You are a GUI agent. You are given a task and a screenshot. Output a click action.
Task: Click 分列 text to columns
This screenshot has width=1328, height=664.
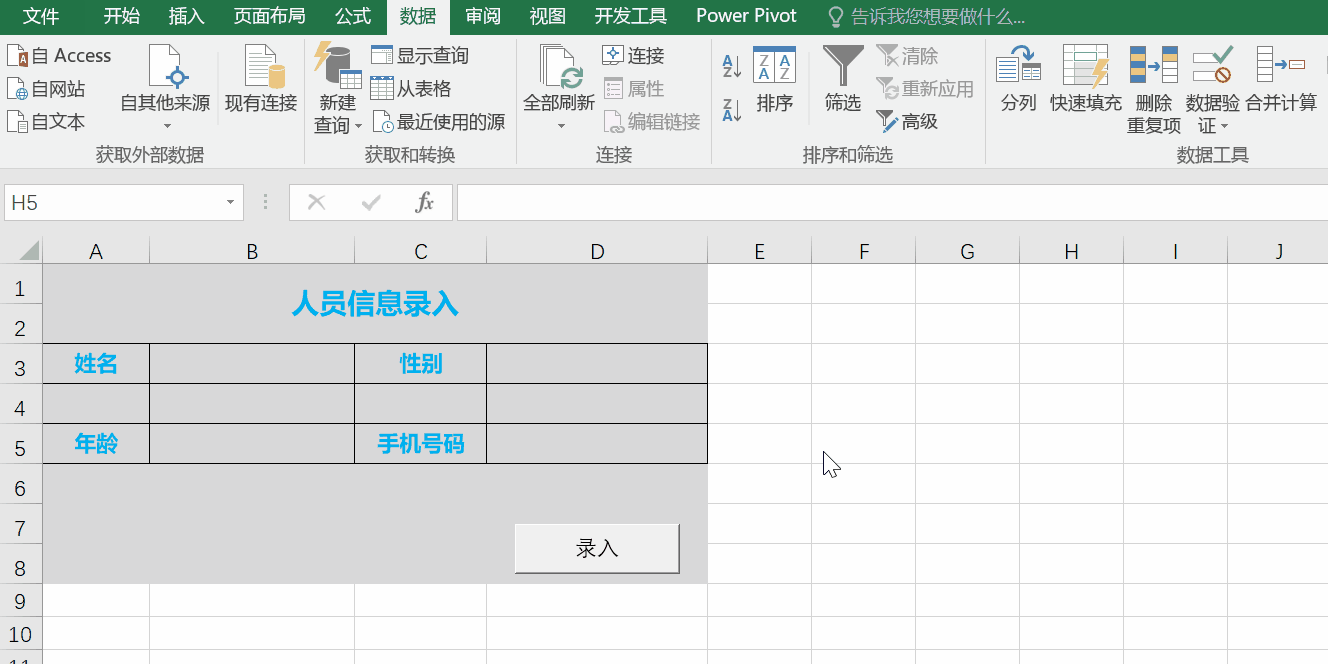click(x=1019, y=79)
